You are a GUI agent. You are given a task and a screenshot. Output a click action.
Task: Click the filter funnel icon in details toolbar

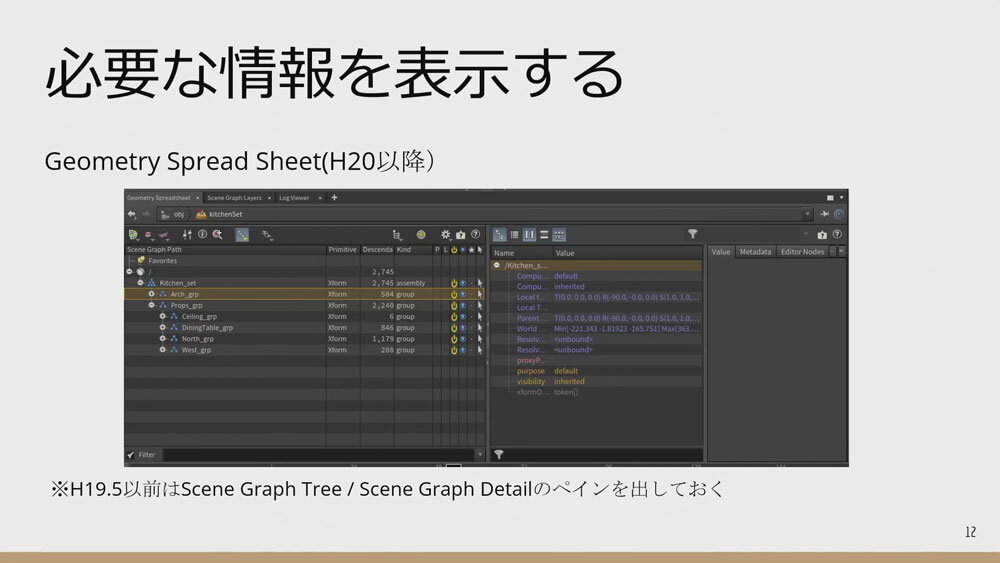coord(692,234)
